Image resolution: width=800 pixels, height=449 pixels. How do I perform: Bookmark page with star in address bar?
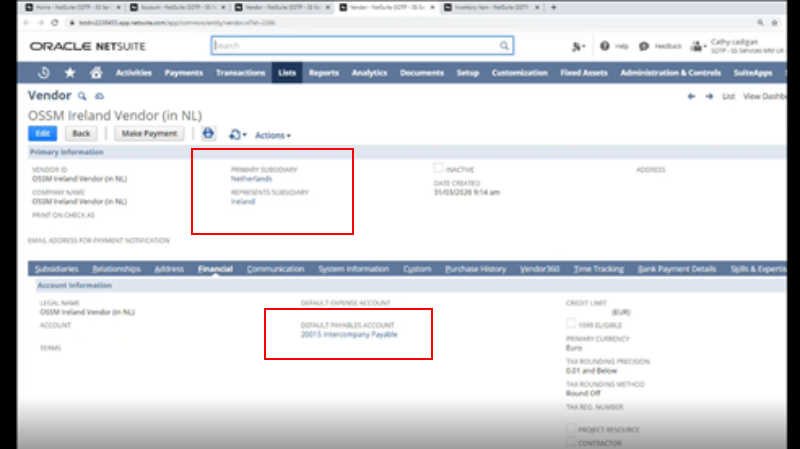click(774, 22)
